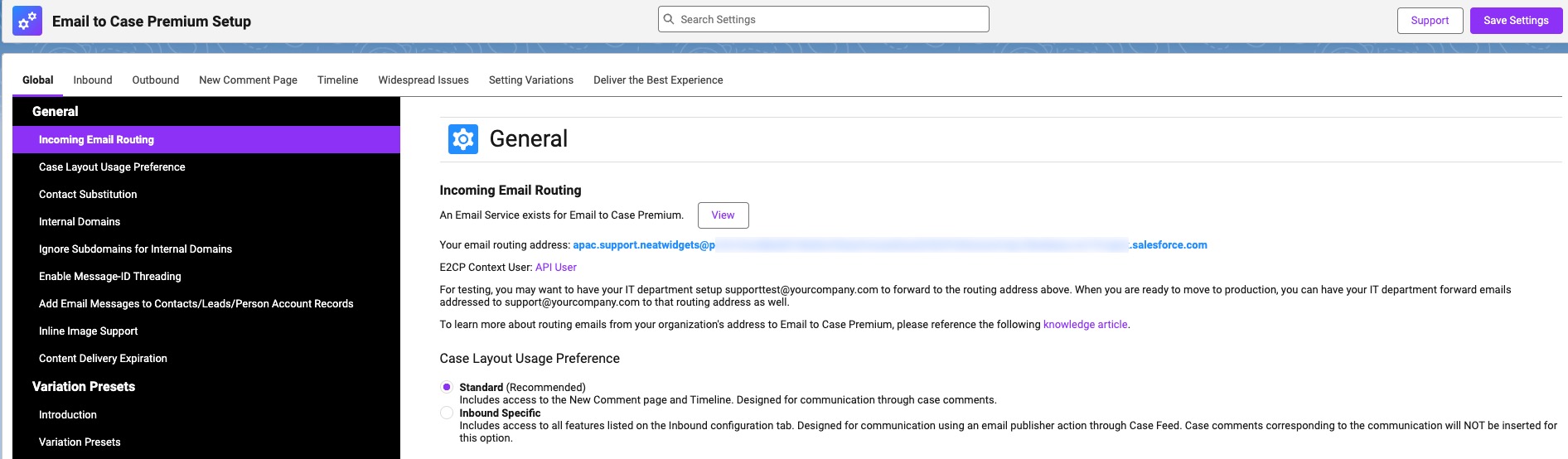Click the search magnifier icon
This screenshot has width=1568, height=459.
point(669,19)
